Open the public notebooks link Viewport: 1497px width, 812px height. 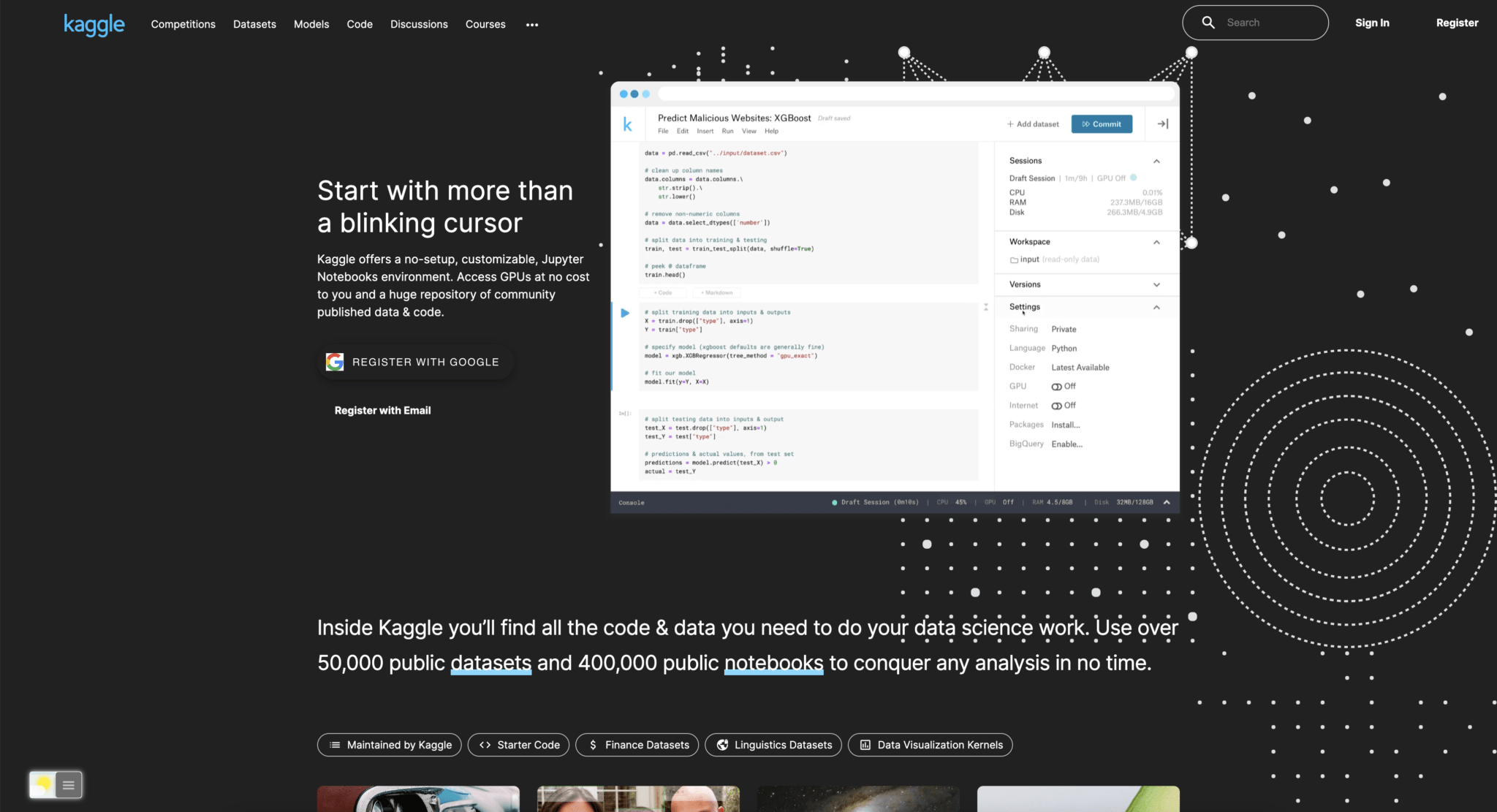coord(773,663)
